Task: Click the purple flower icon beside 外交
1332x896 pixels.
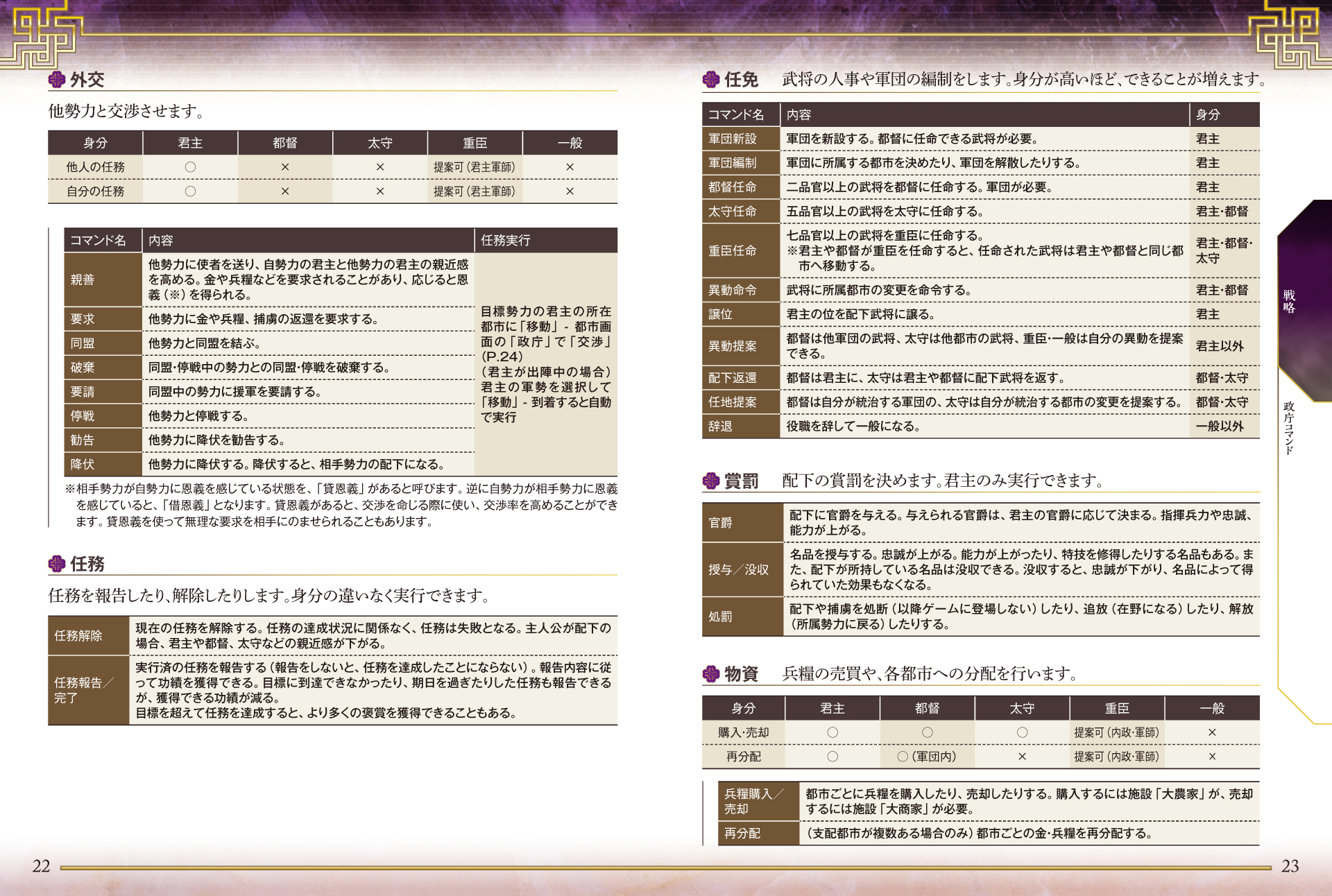Action: click(x=57, y=80)
